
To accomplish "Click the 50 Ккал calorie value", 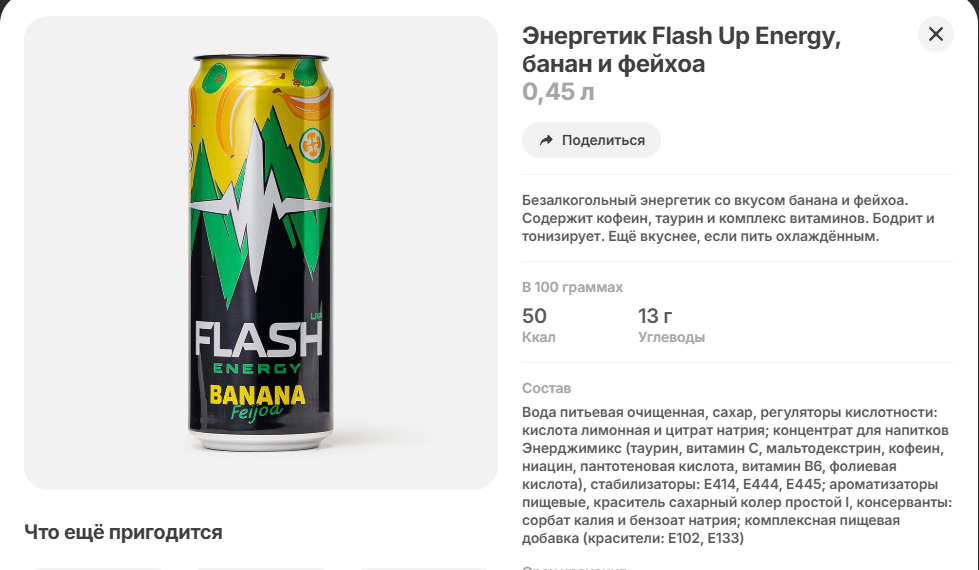I will (x=538, y=325).
